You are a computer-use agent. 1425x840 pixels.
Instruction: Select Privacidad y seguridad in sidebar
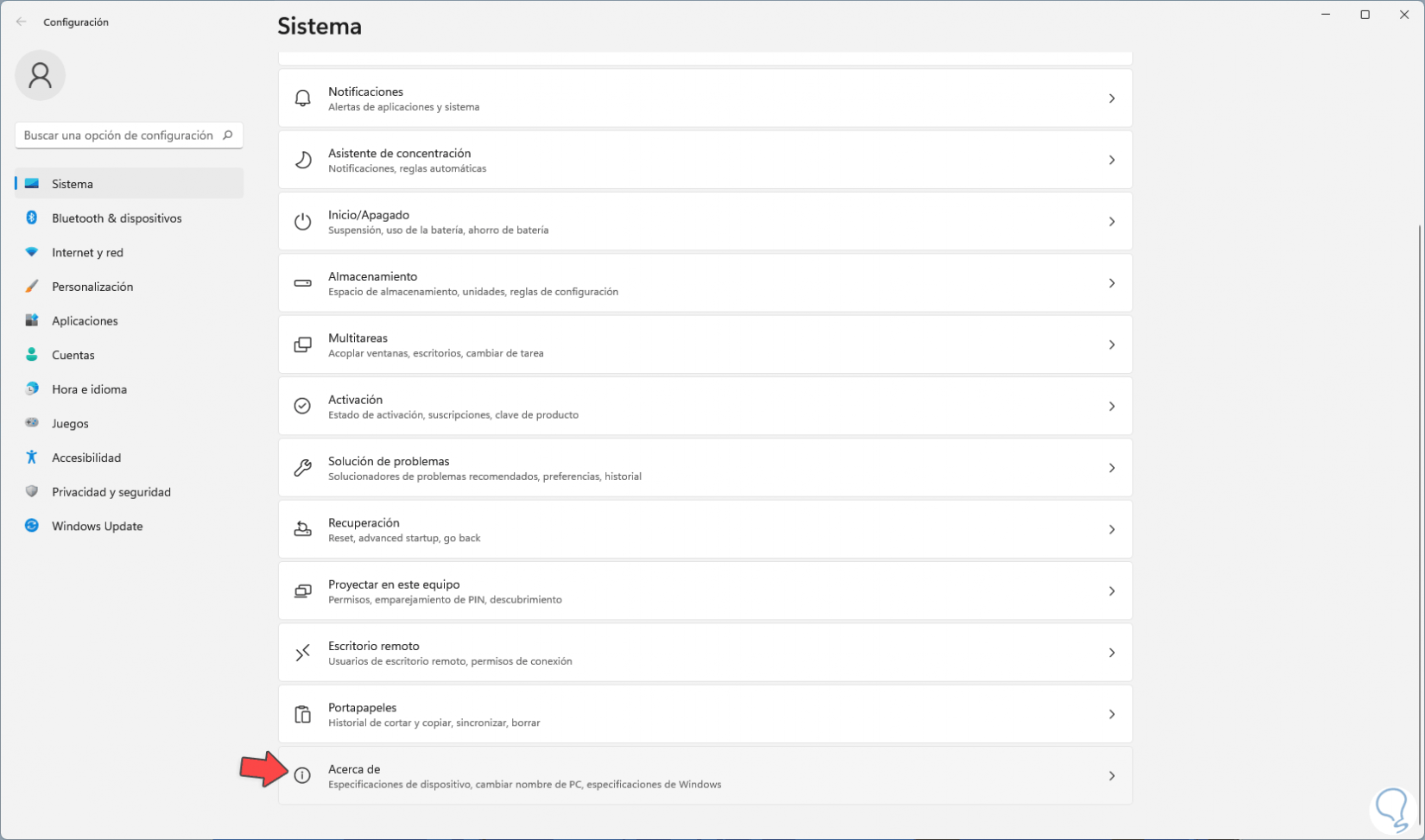pyautogui.click(x=111, y=492)
